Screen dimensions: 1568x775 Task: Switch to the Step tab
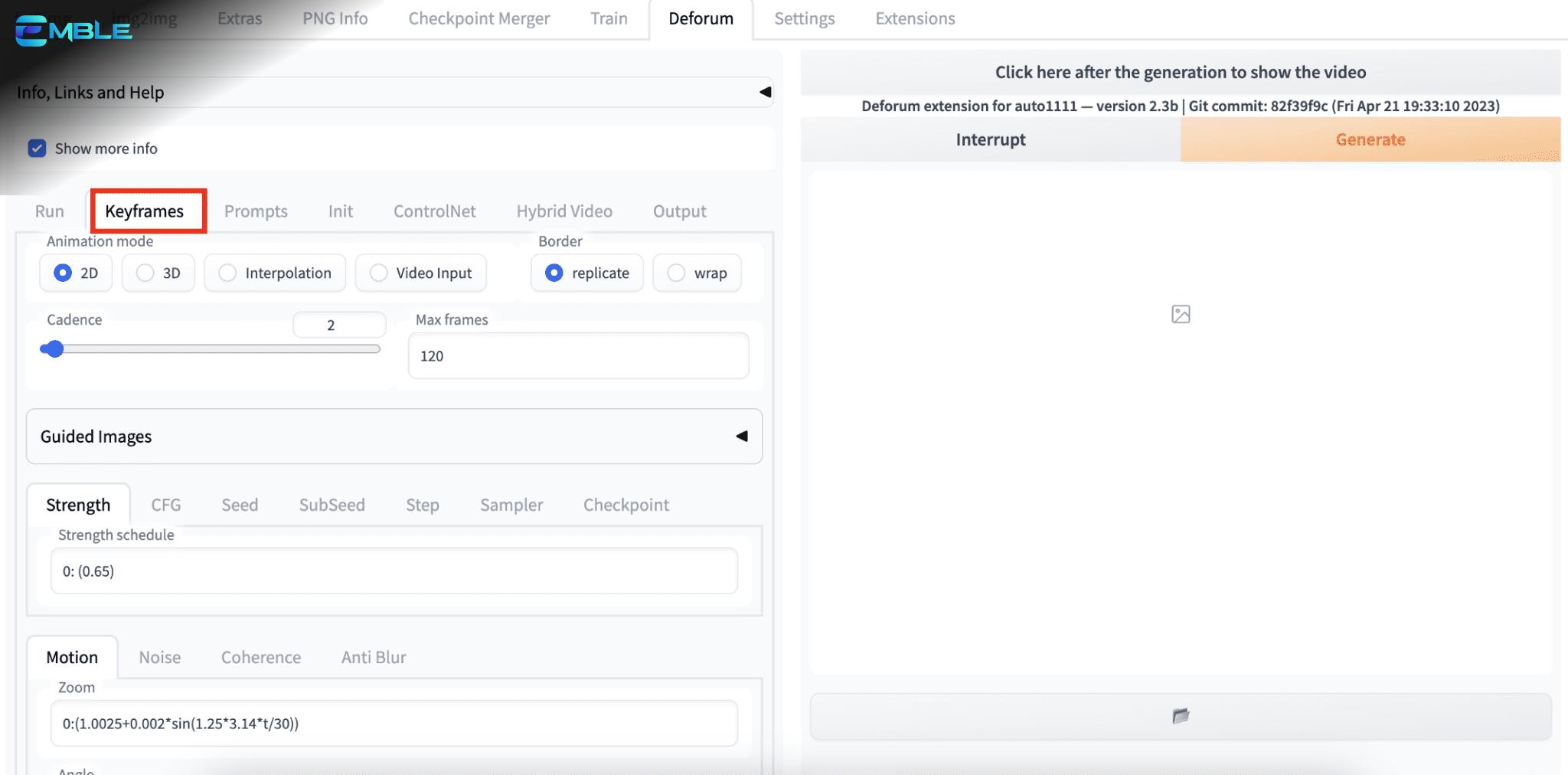[x=423, y=505]
